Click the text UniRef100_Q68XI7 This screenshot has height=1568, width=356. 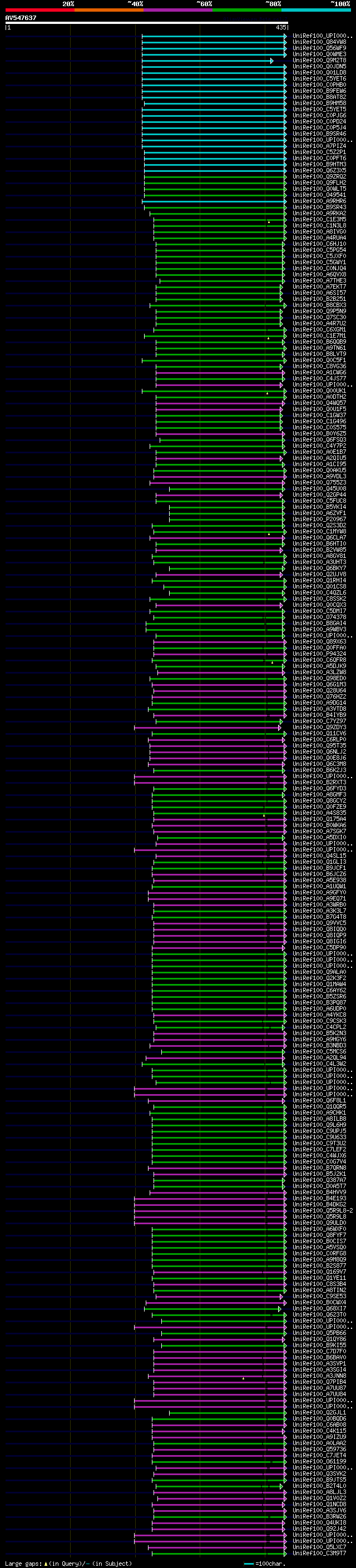(319, 1308)
